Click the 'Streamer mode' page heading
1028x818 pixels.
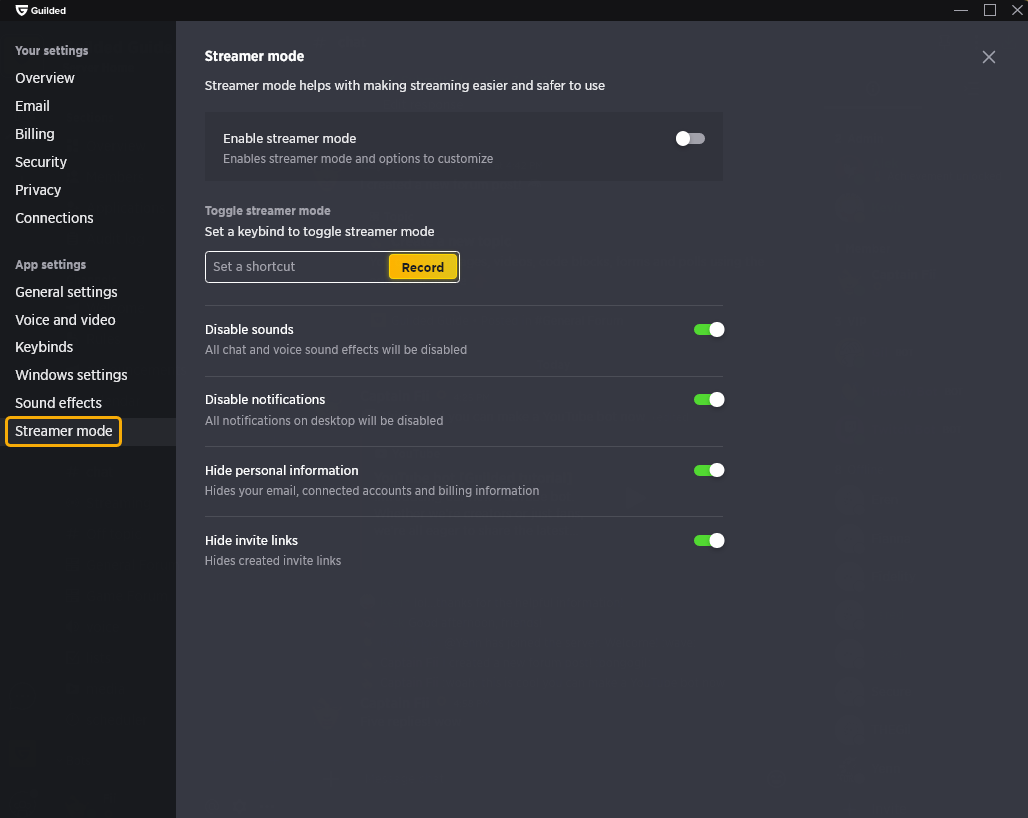click(254, 56)
